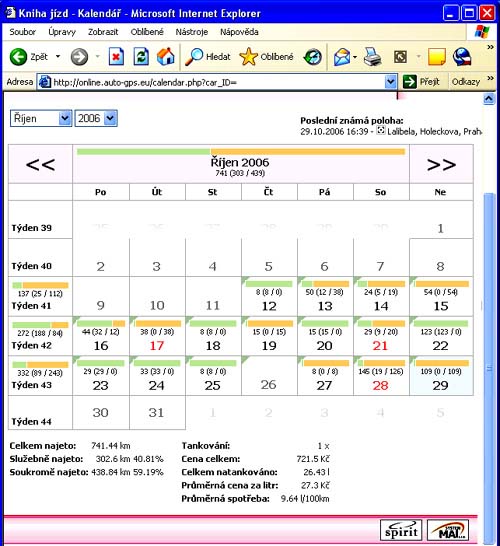Click the page icon in address bar
This screenshot has width=500, height=546.
44,82
